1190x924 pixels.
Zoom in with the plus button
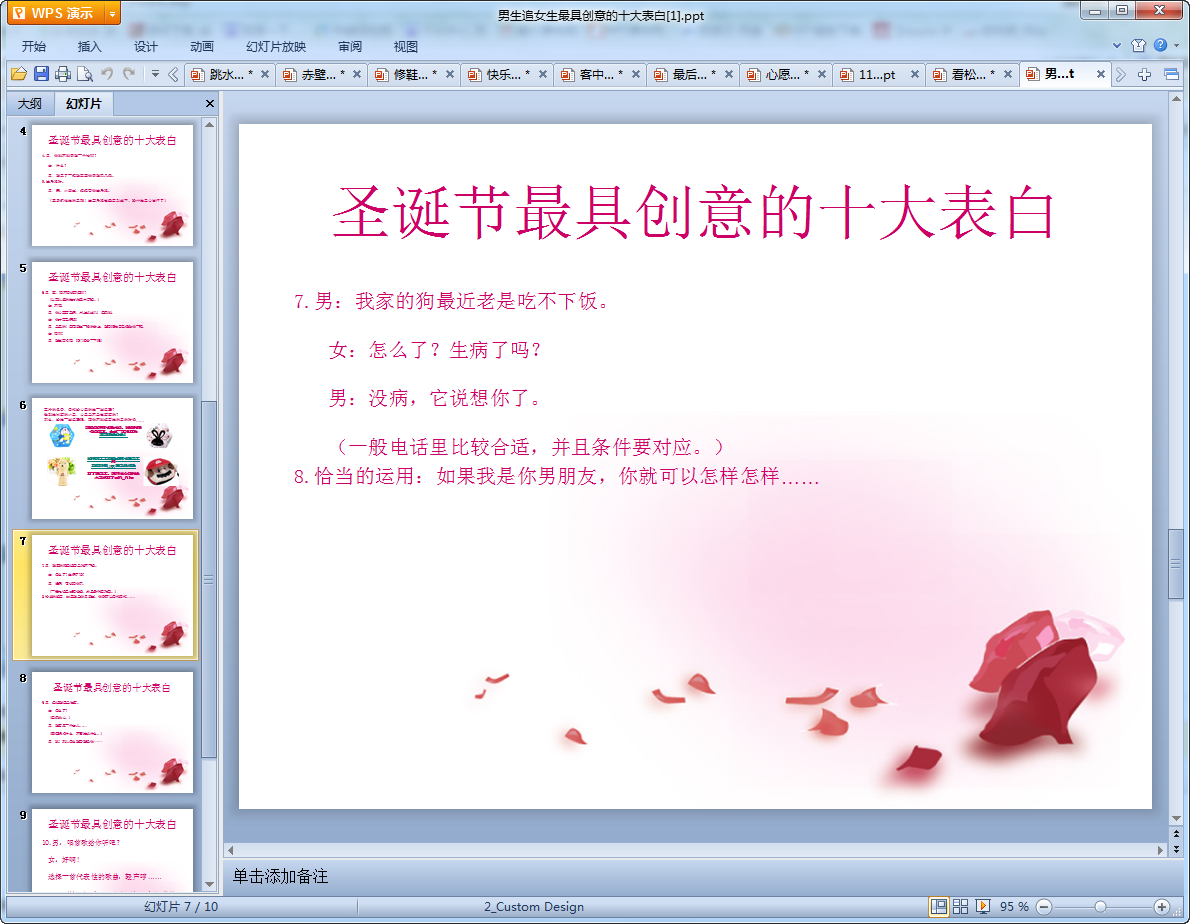pyautogui.click(x=1162, y=907)
